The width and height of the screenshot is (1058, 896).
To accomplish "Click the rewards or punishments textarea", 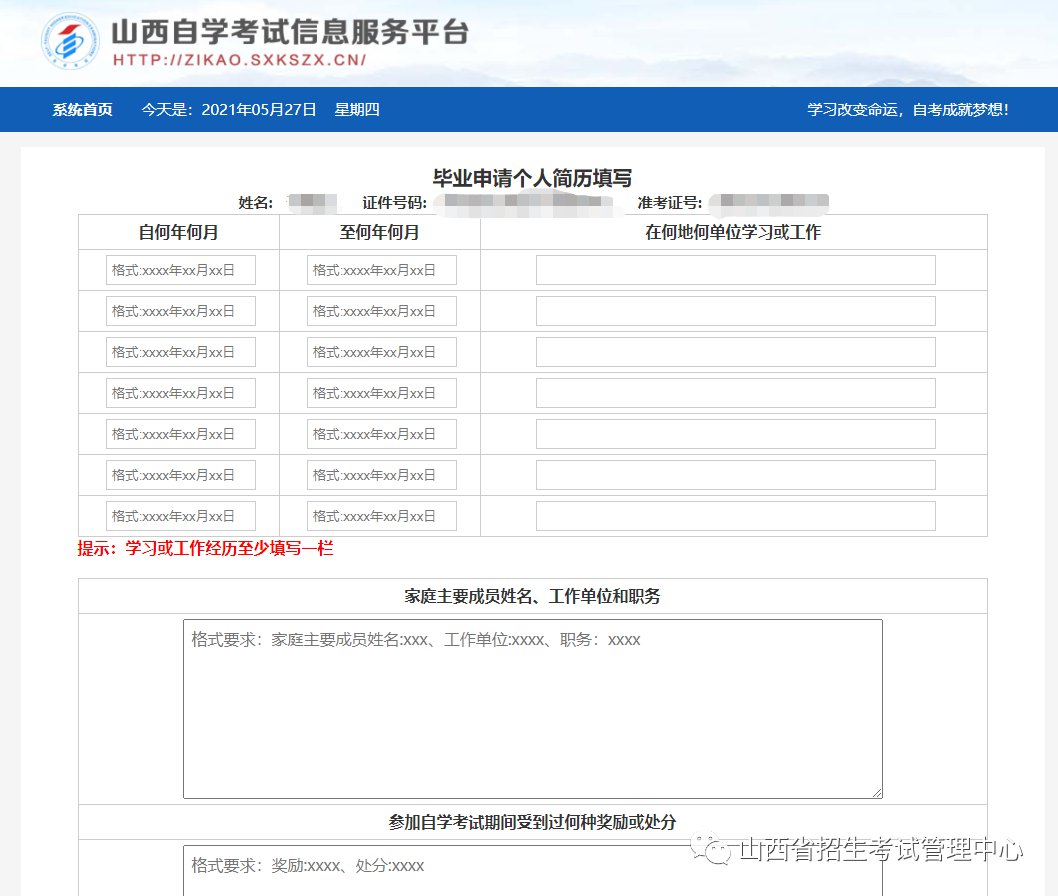I will point(532,872).
